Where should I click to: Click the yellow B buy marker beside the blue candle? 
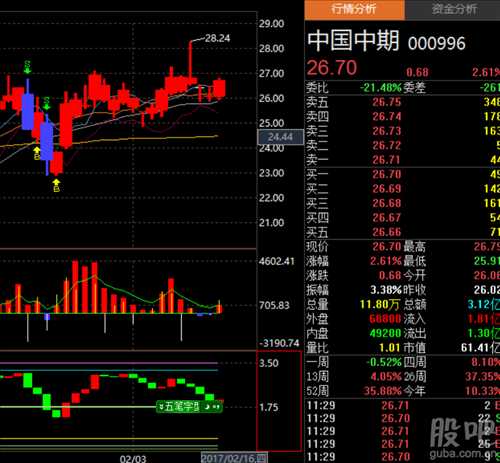pyautogui.click(x=37, y=153)
